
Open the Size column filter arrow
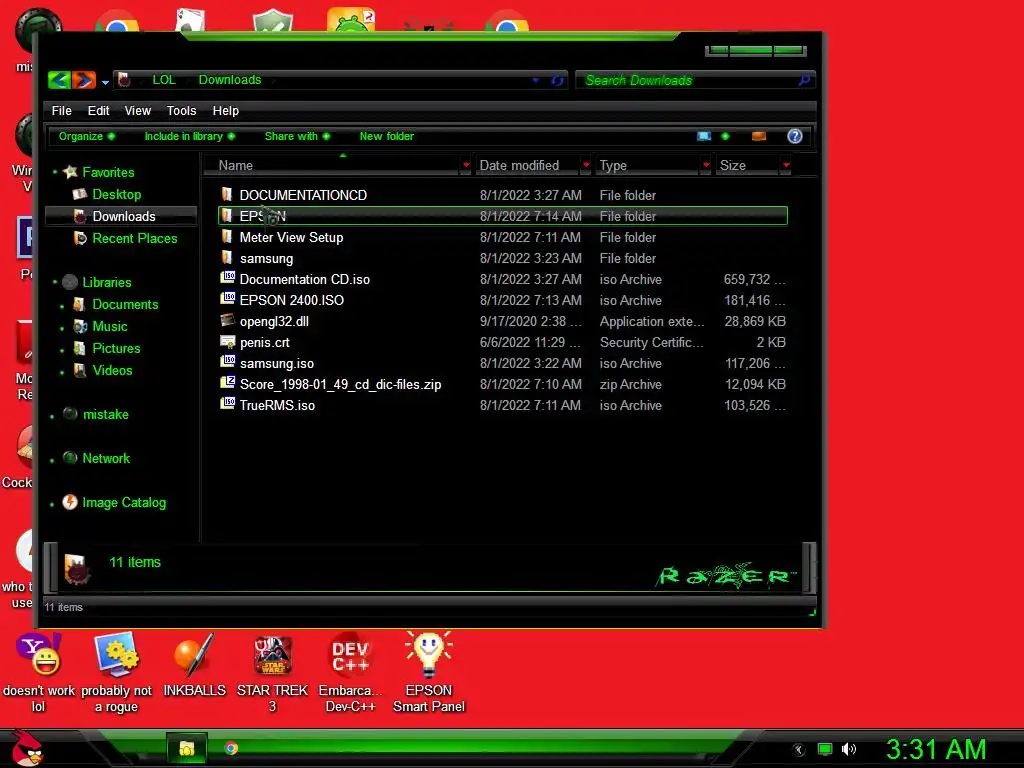(786, 165)
